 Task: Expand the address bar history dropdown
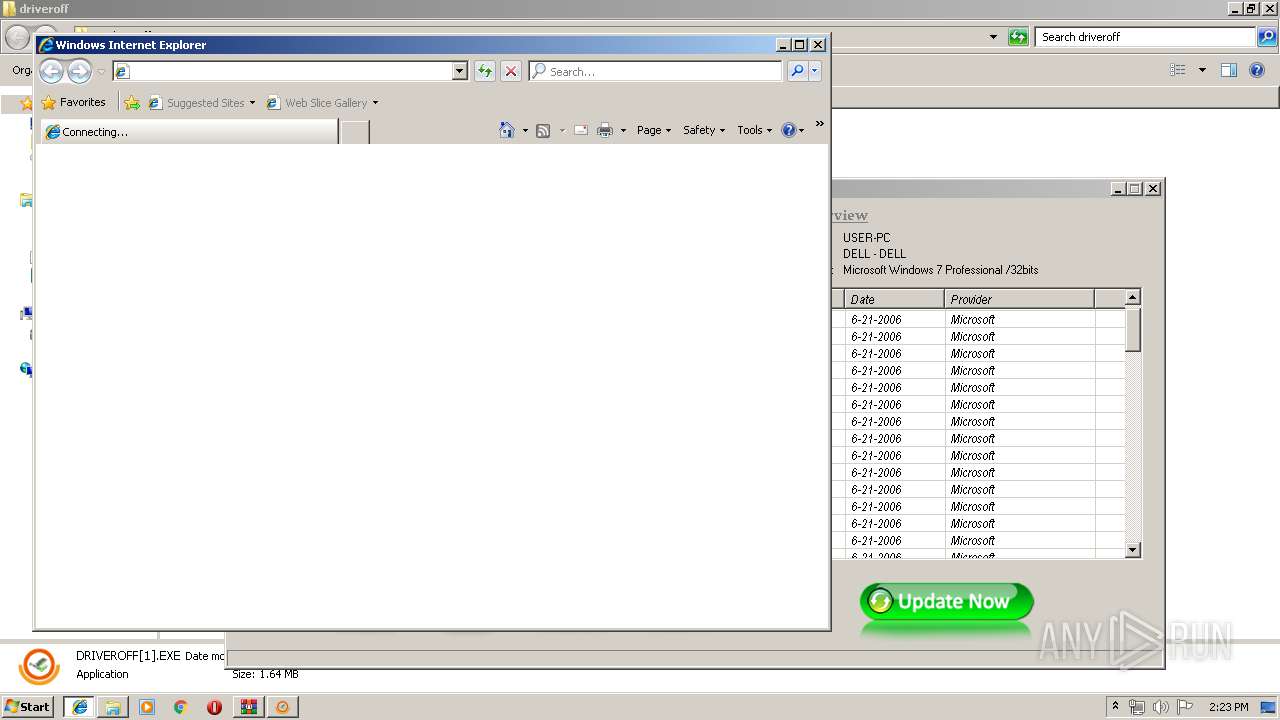[460, 71]
